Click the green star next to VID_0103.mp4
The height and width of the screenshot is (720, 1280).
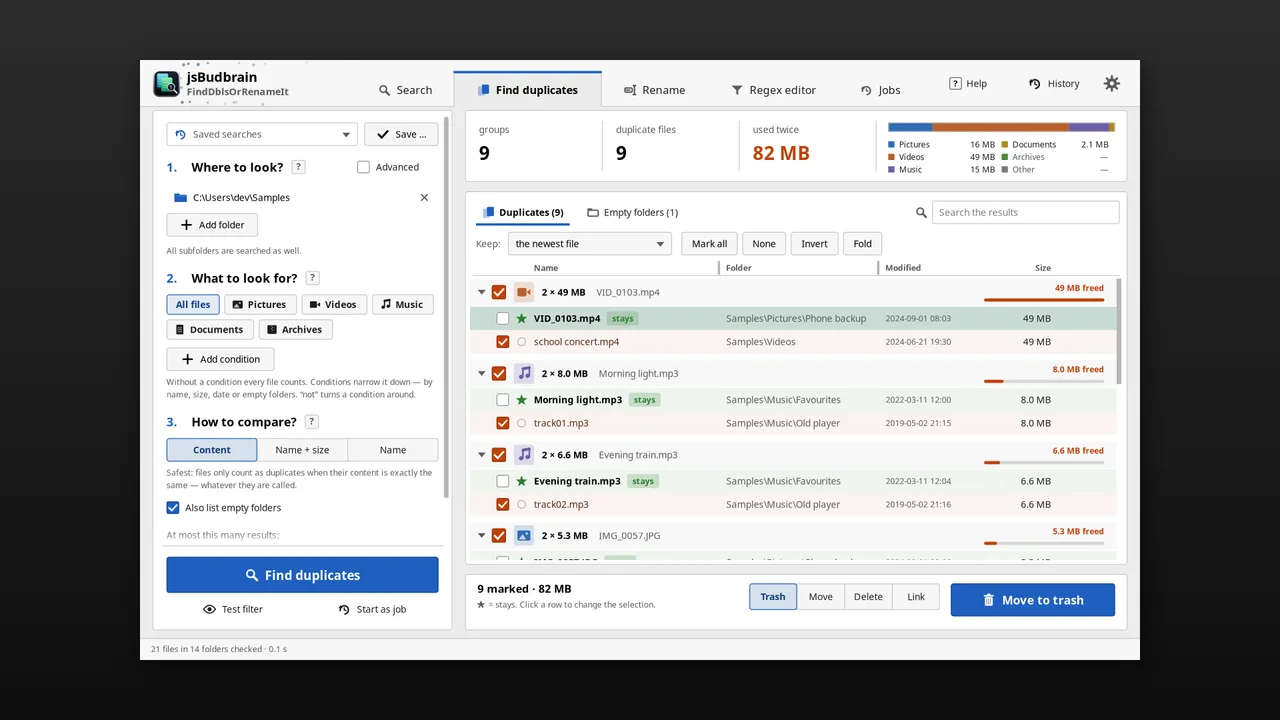[x=521, y=319]
